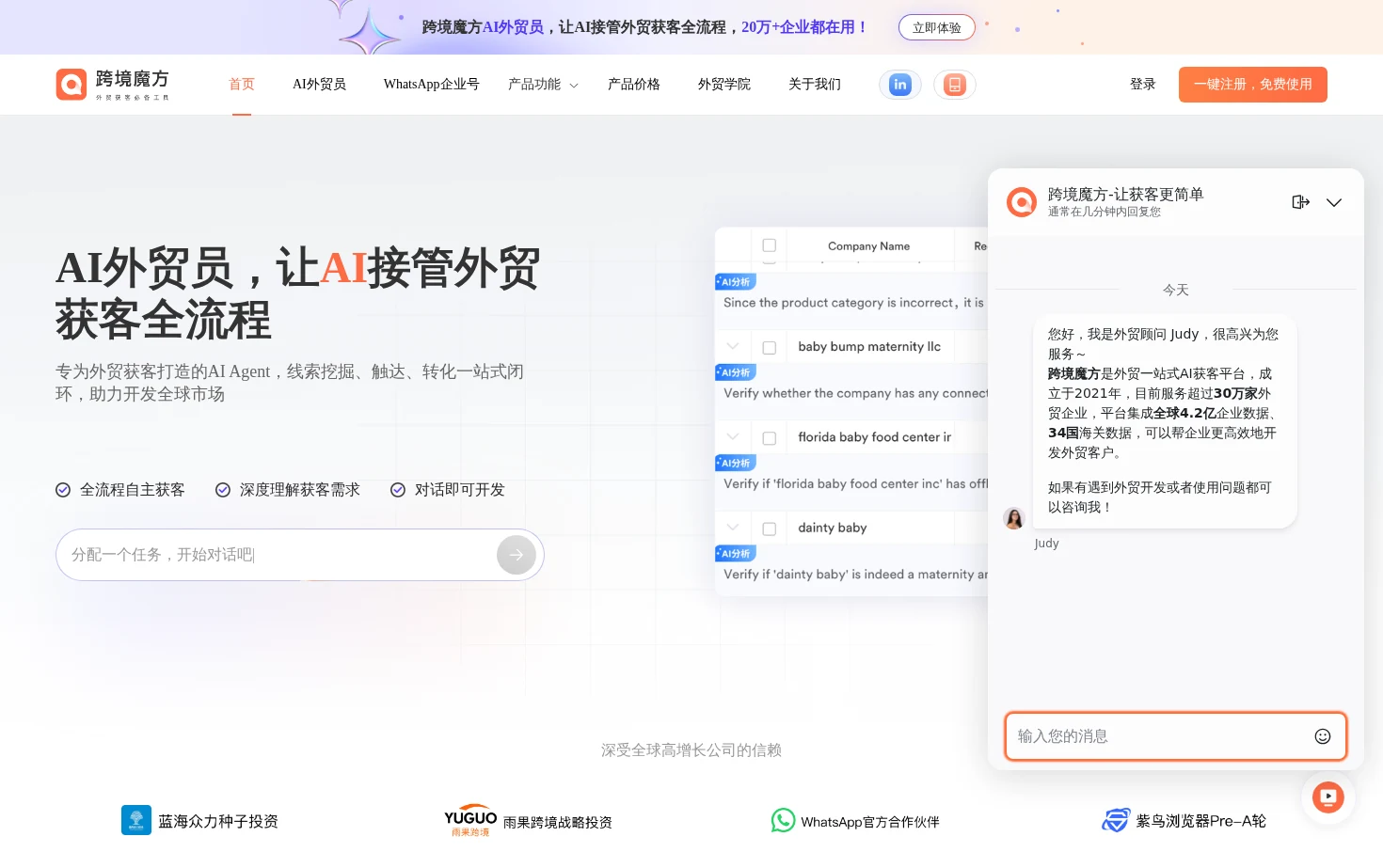
Task: Open AI外贸员 nav item
Action: pos(319,85)
